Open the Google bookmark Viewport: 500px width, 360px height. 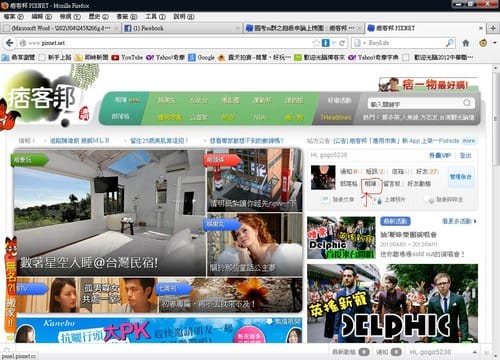[201, 57]
